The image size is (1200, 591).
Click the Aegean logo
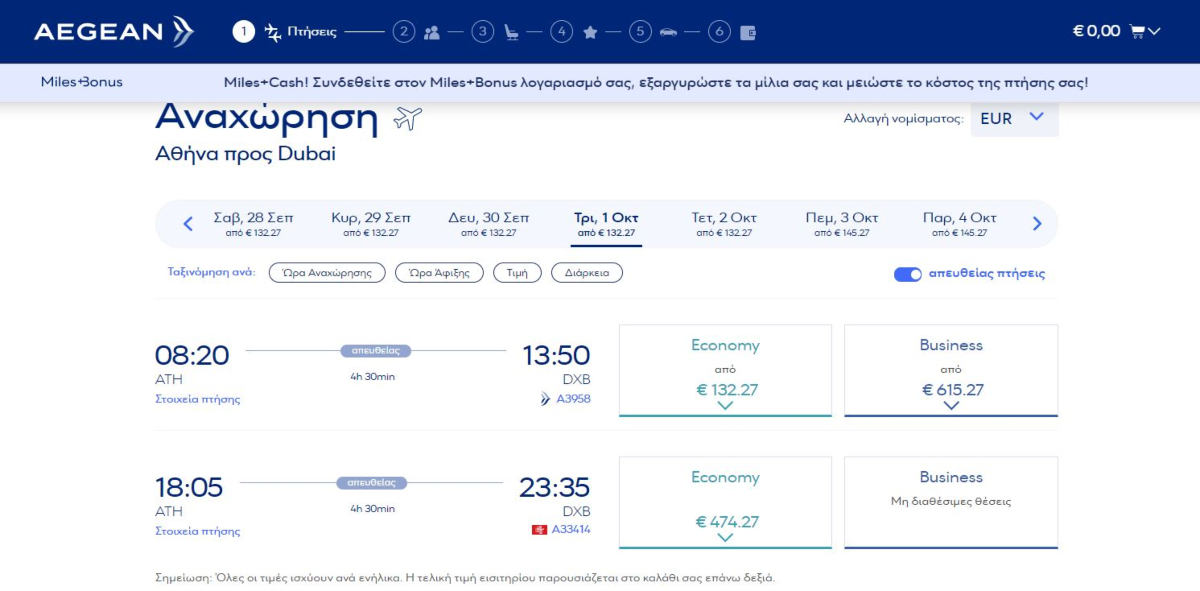click(x=113, y=31)
